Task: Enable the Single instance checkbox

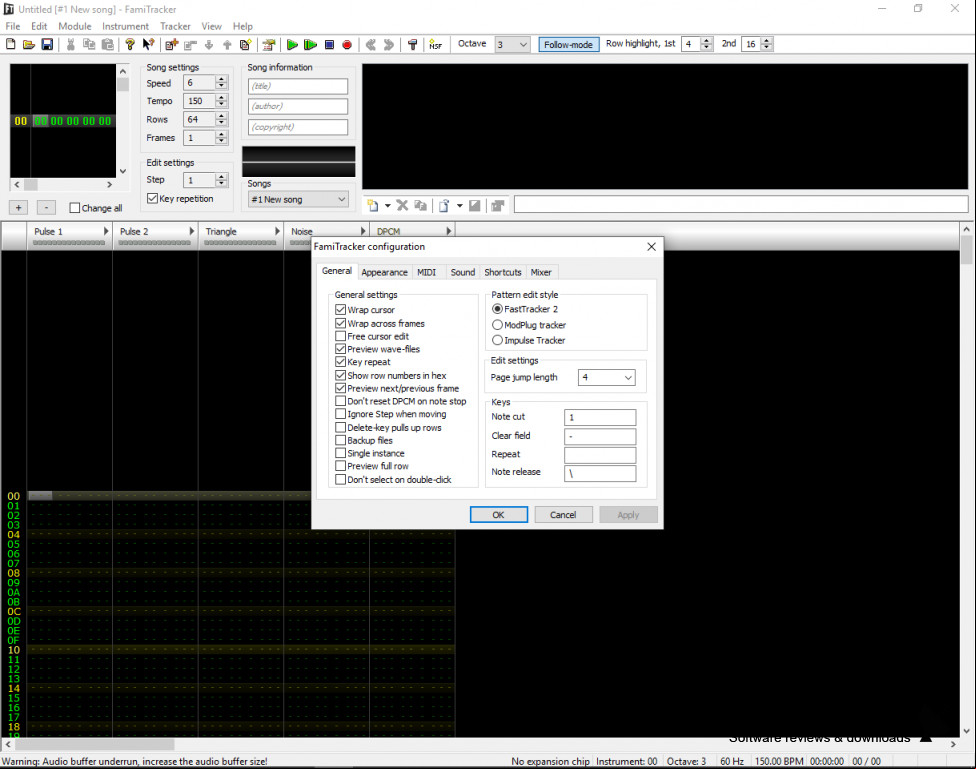Action: pyautogui.click(x=340, y=453)
